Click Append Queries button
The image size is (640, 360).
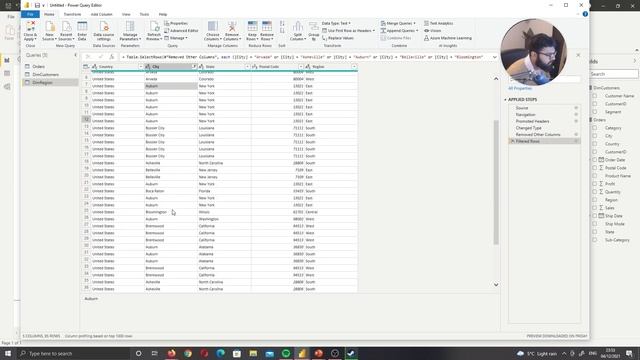(x=399, y=31)
